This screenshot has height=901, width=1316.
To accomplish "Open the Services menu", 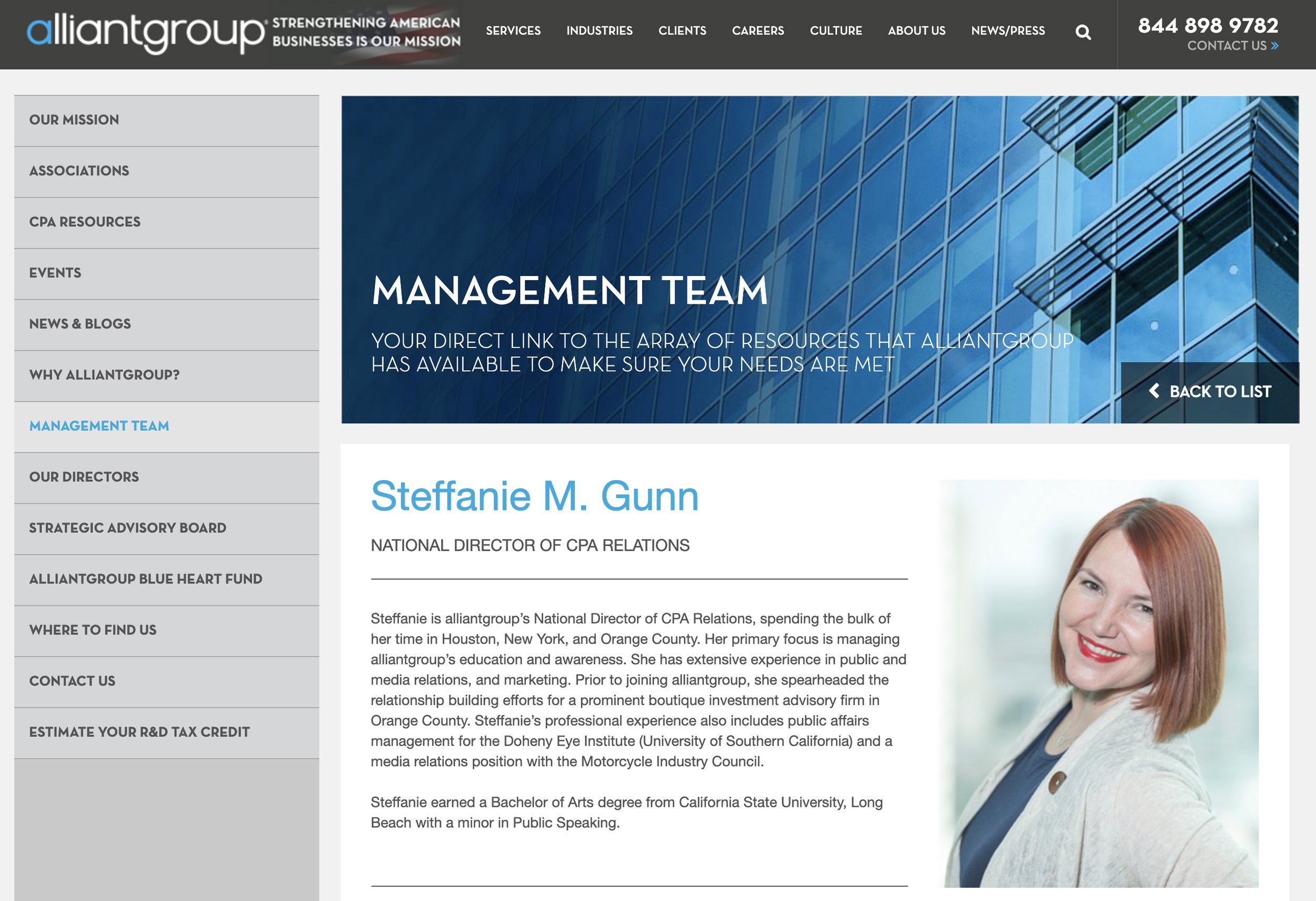I will [513, 31].
